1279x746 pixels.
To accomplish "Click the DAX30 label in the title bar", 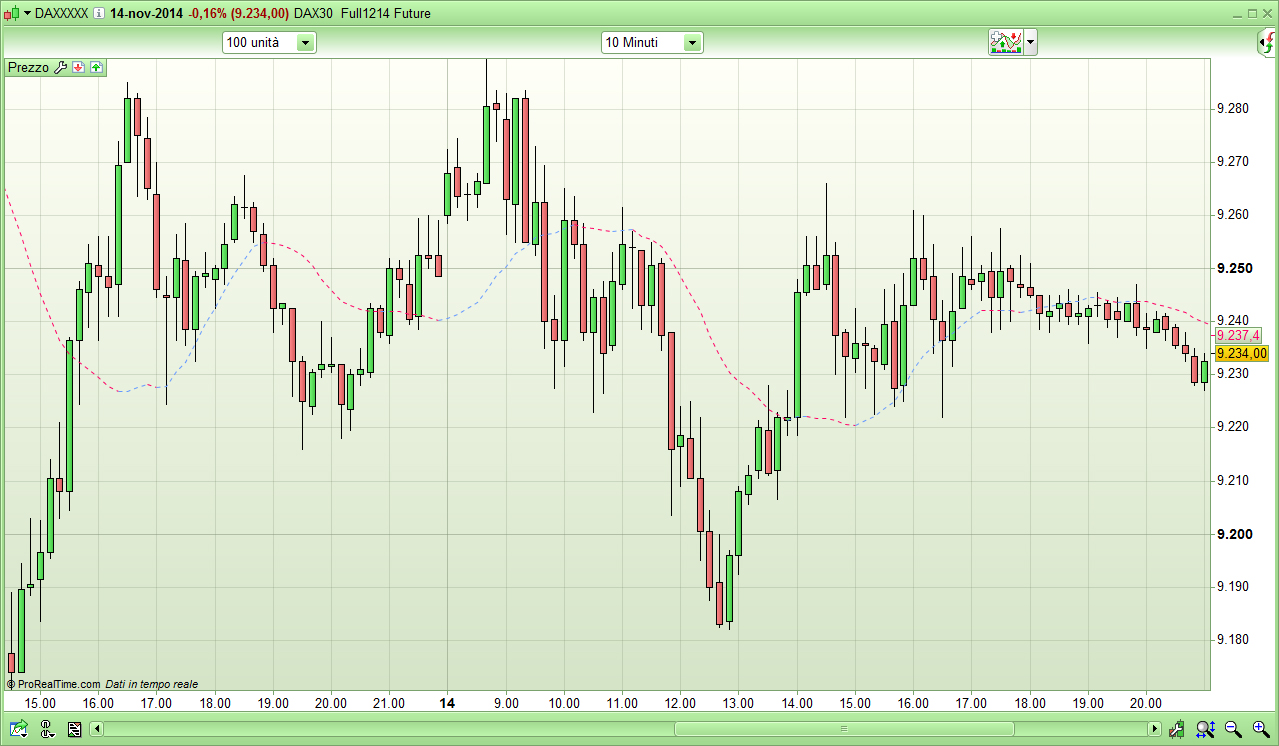I will 315,14.
